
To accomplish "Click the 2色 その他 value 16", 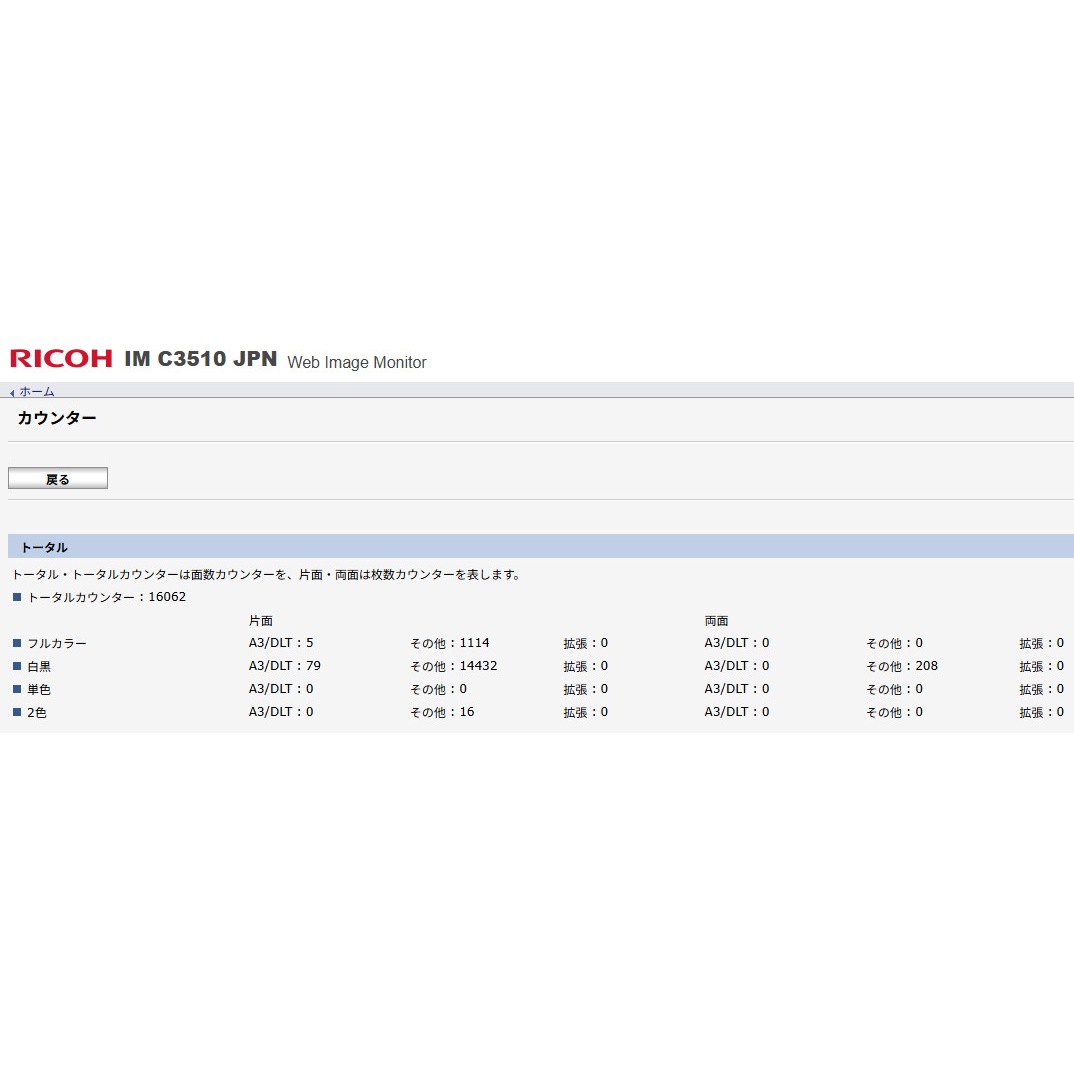I will pyautogui.click(x=467, y=712).
